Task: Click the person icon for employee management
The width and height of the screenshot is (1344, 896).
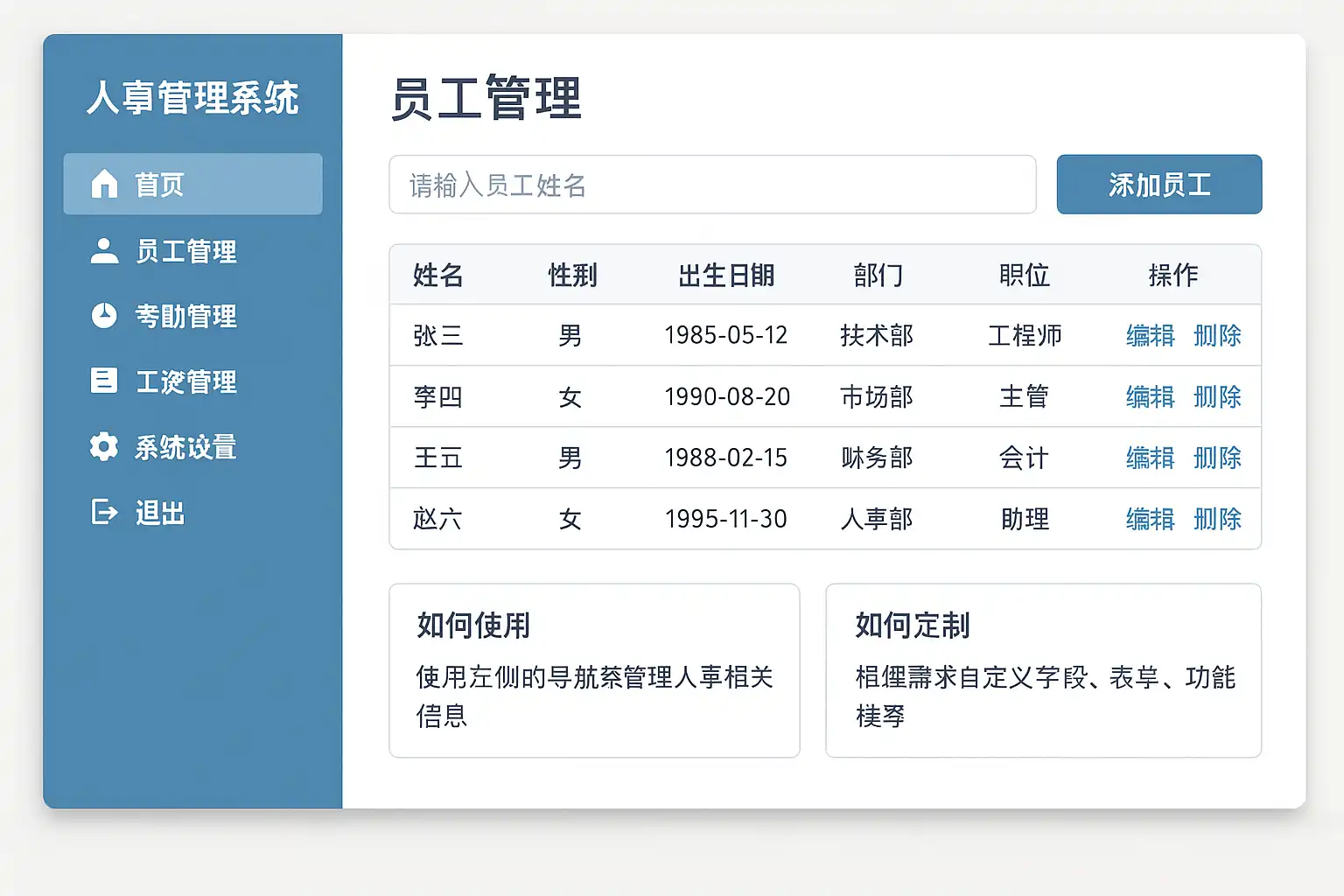Action: coord(104,251)
